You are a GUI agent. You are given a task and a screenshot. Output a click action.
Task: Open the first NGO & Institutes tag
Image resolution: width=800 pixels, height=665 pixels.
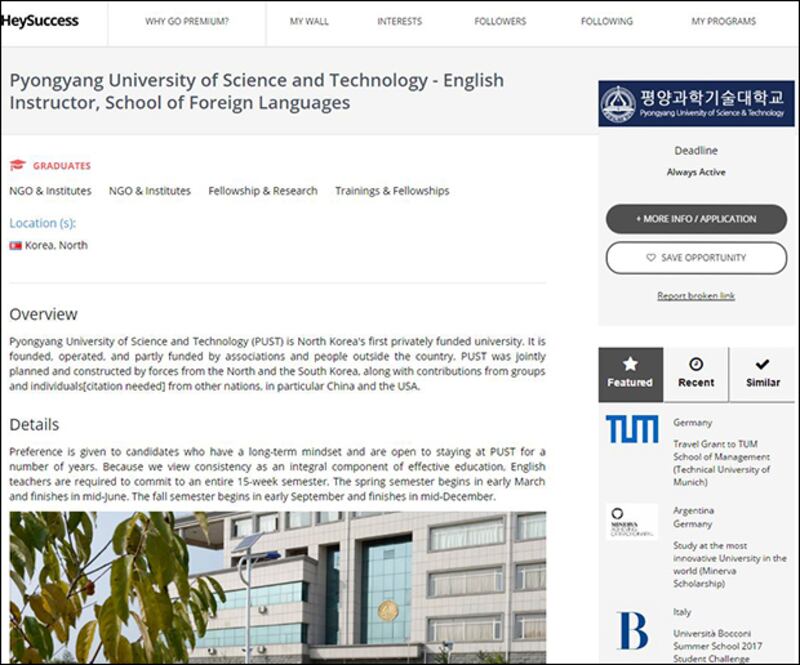pyautogui.click(x=51, y=191)
